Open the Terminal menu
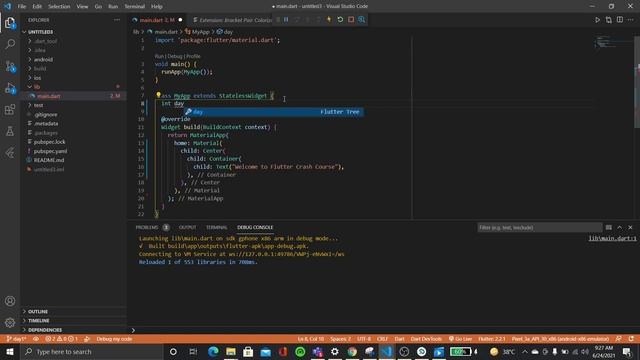The height and width of the screenshot is (360, 640). 135,6
